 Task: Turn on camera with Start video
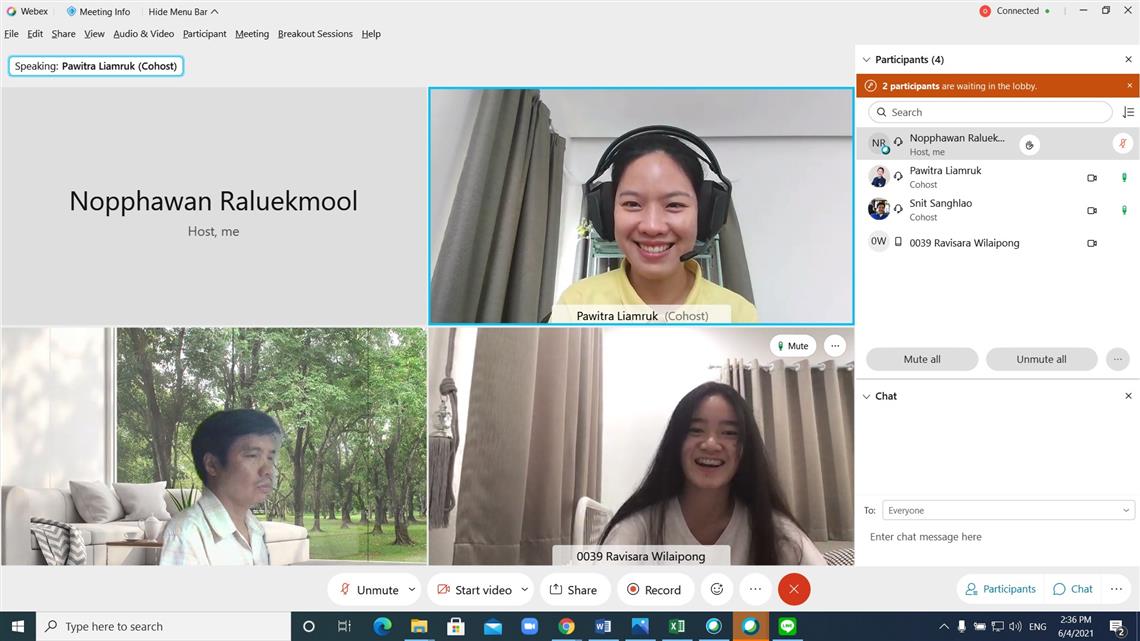tap(474, 590)
